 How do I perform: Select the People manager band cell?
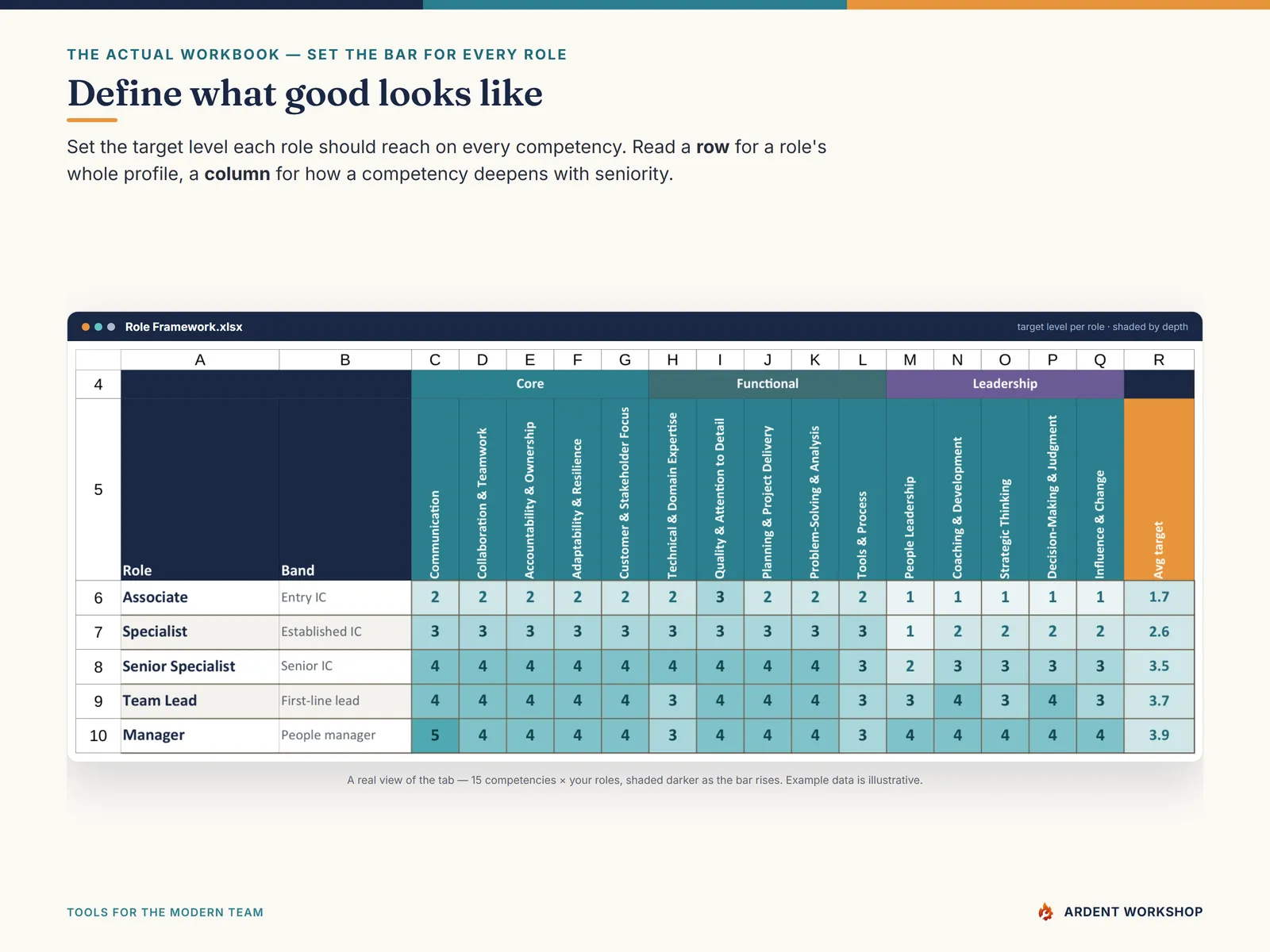pos(345,735)
